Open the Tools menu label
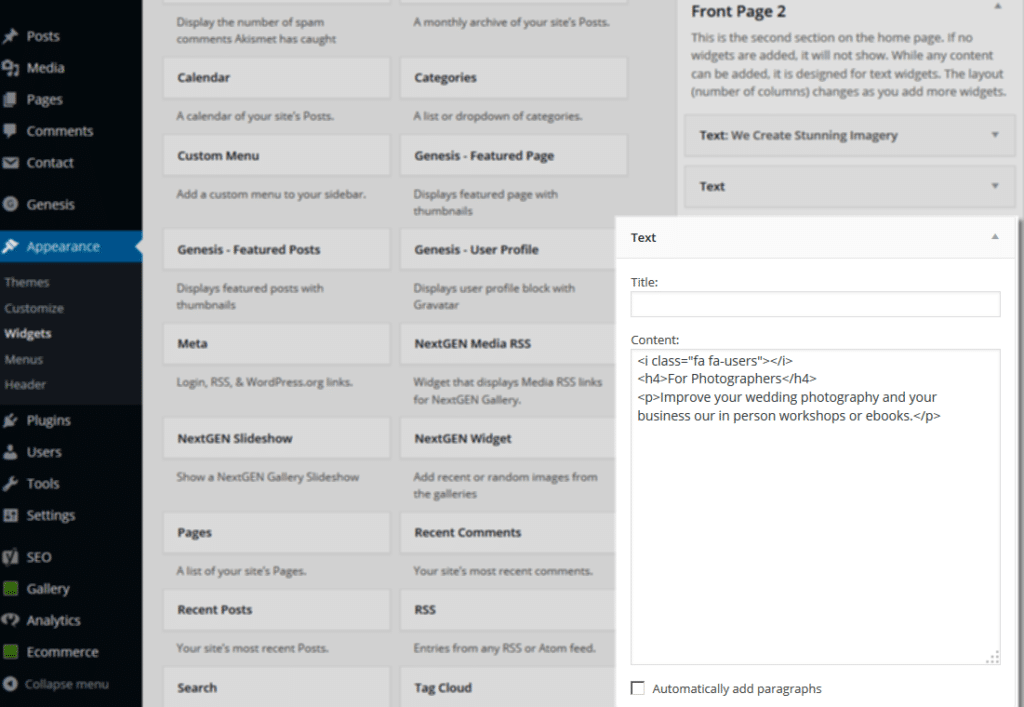This screenshot has height=707, width=1024. coord(42,484)
